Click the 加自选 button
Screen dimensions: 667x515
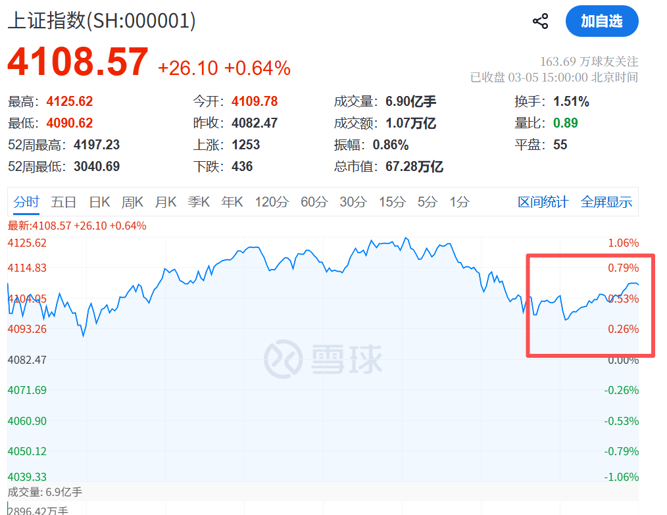[602, 21]
